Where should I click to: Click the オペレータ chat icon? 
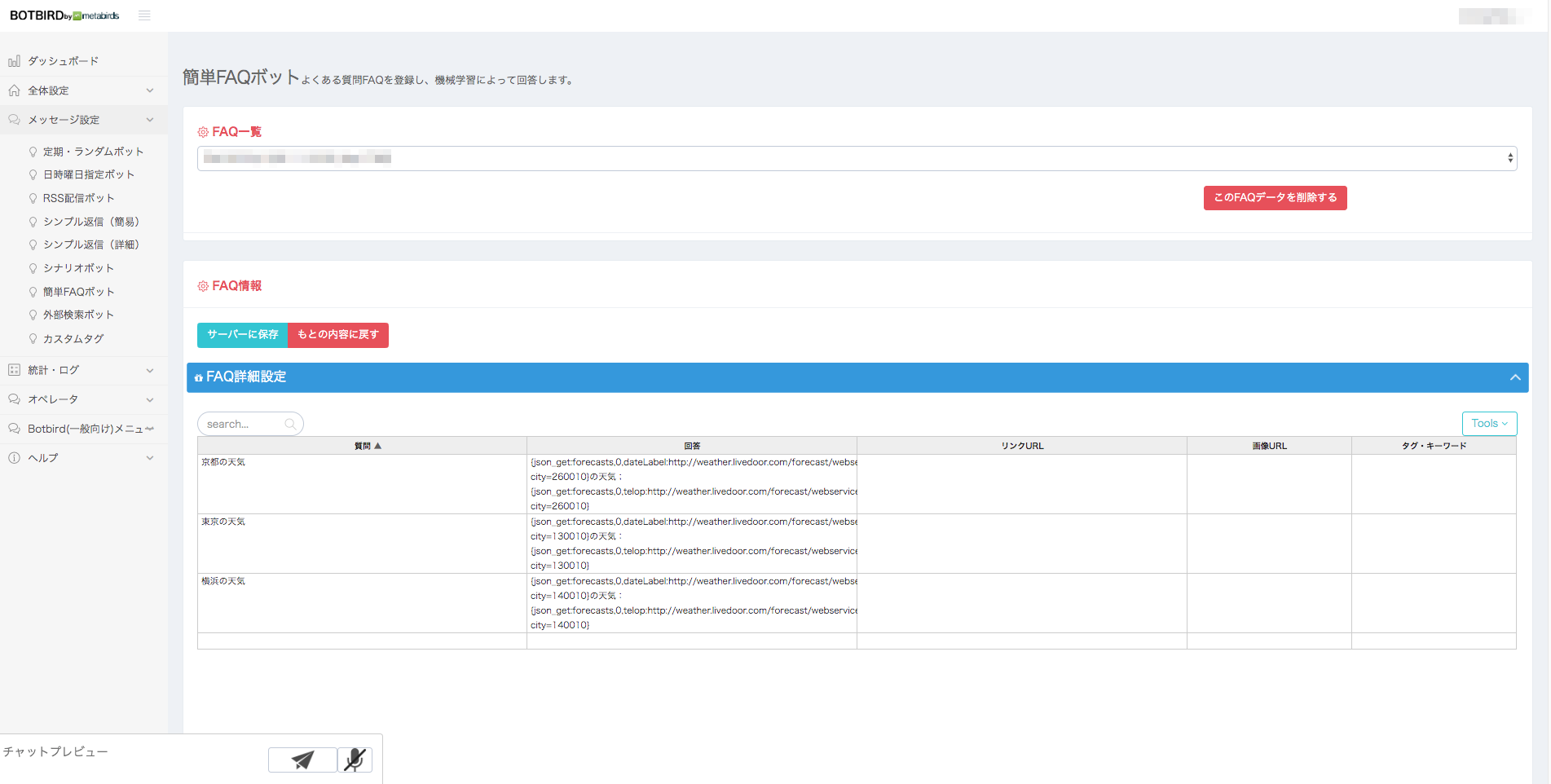click(x=14, y=399)
